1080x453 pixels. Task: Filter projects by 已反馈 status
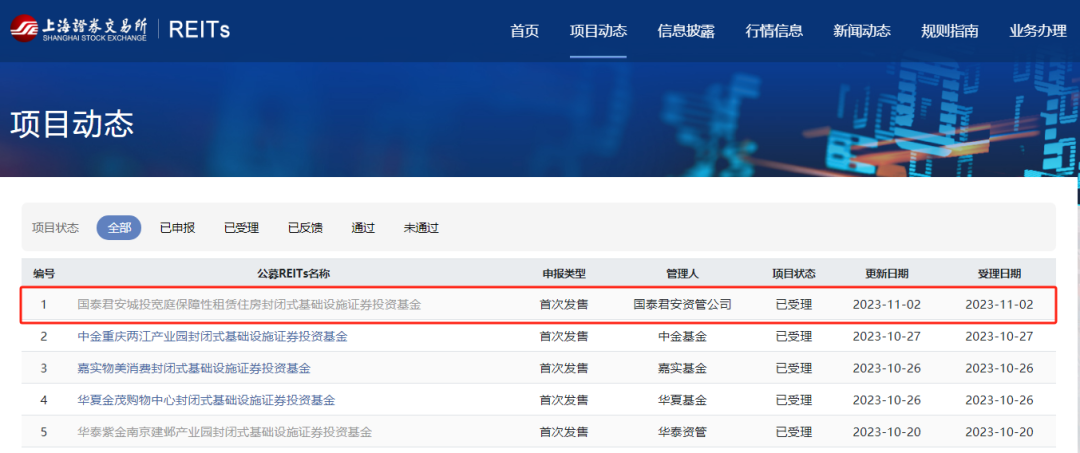pos(305,228)
